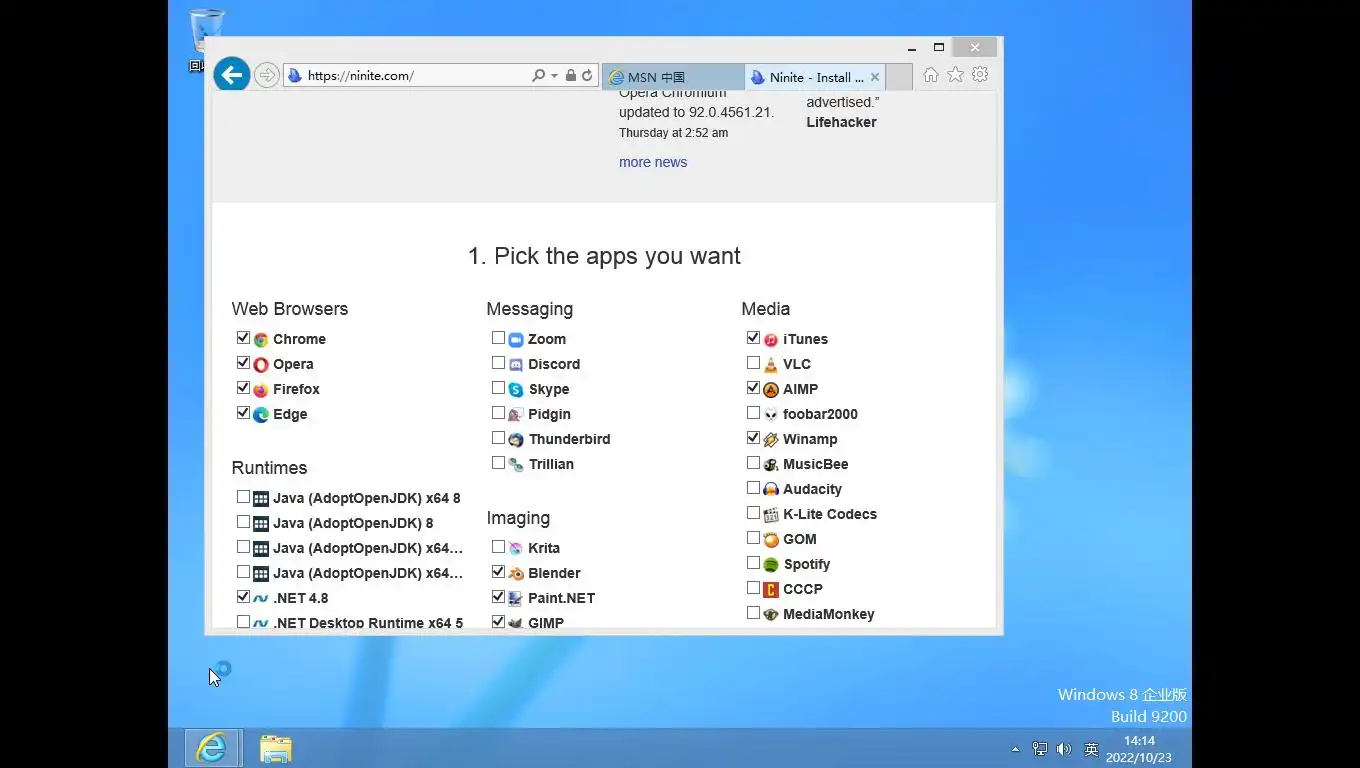The image size is (1360, 768).
Task: Click the 英 input language indicator
Action: click(x=1091, y=749)
